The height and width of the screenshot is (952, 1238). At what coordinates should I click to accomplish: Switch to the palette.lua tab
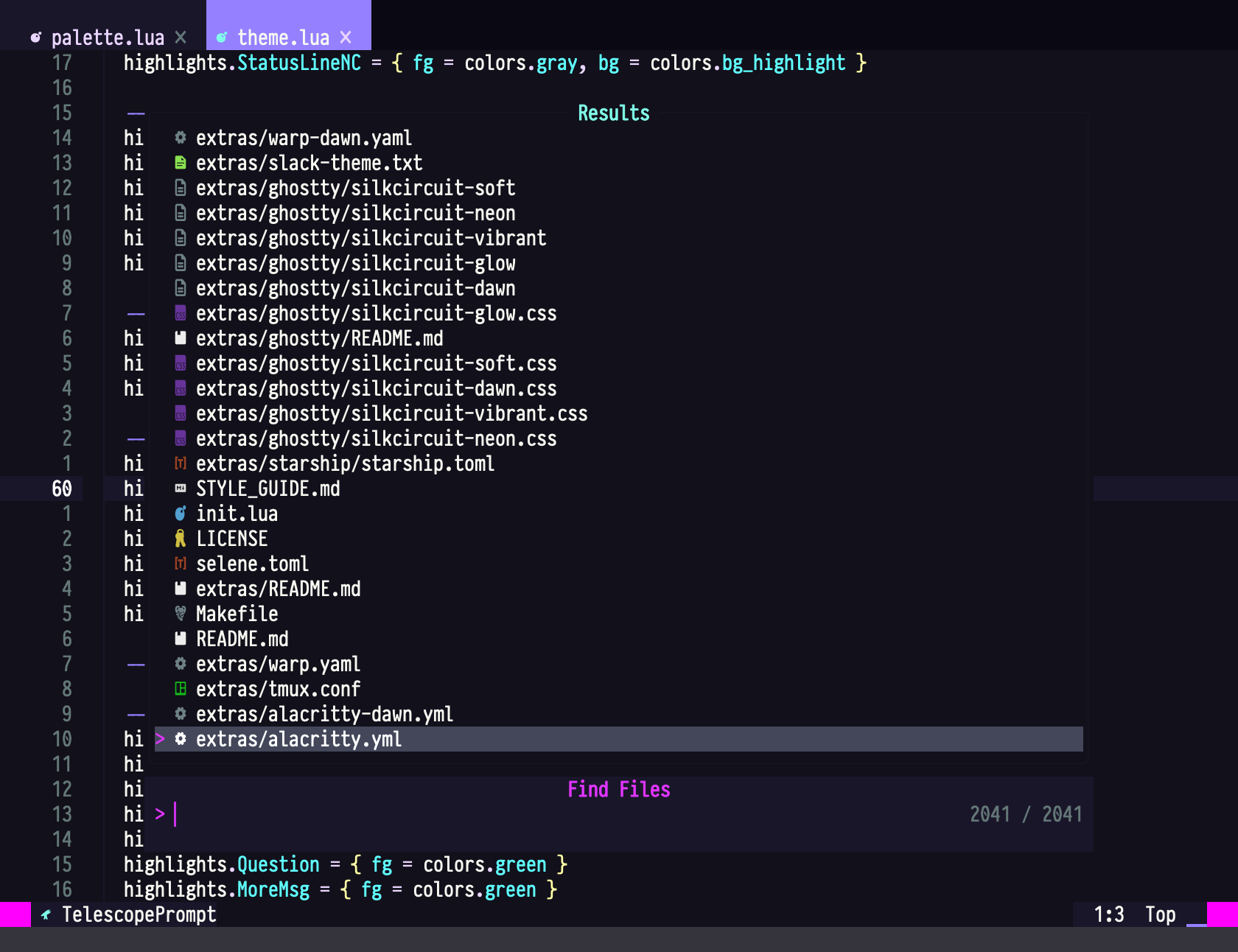(x=108, y=37)
